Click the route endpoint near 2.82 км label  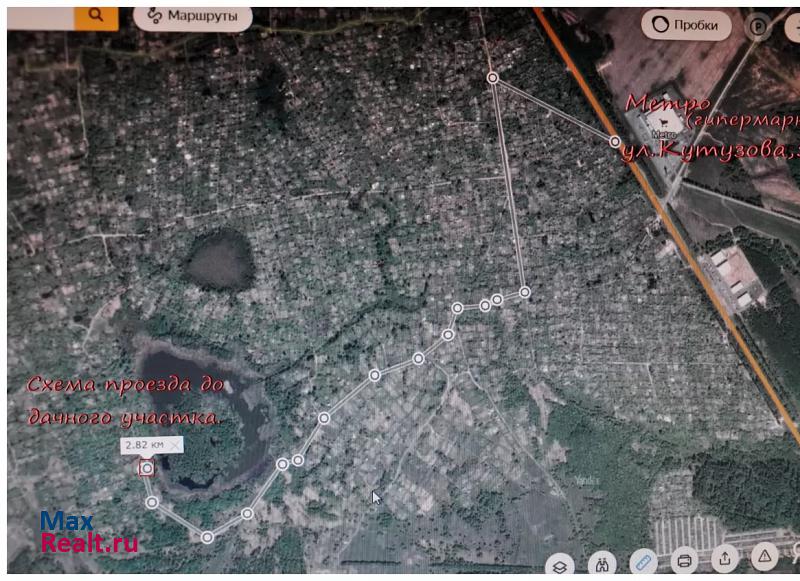pos(147,467)
